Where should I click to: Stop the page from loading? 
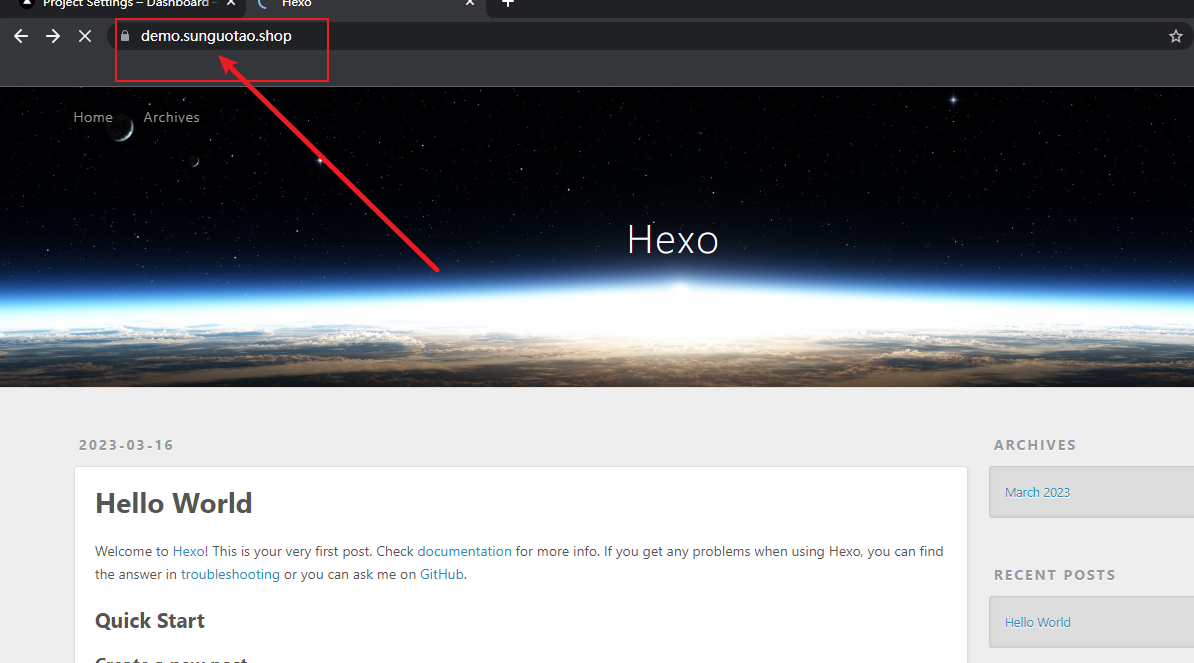coord(85,36)
